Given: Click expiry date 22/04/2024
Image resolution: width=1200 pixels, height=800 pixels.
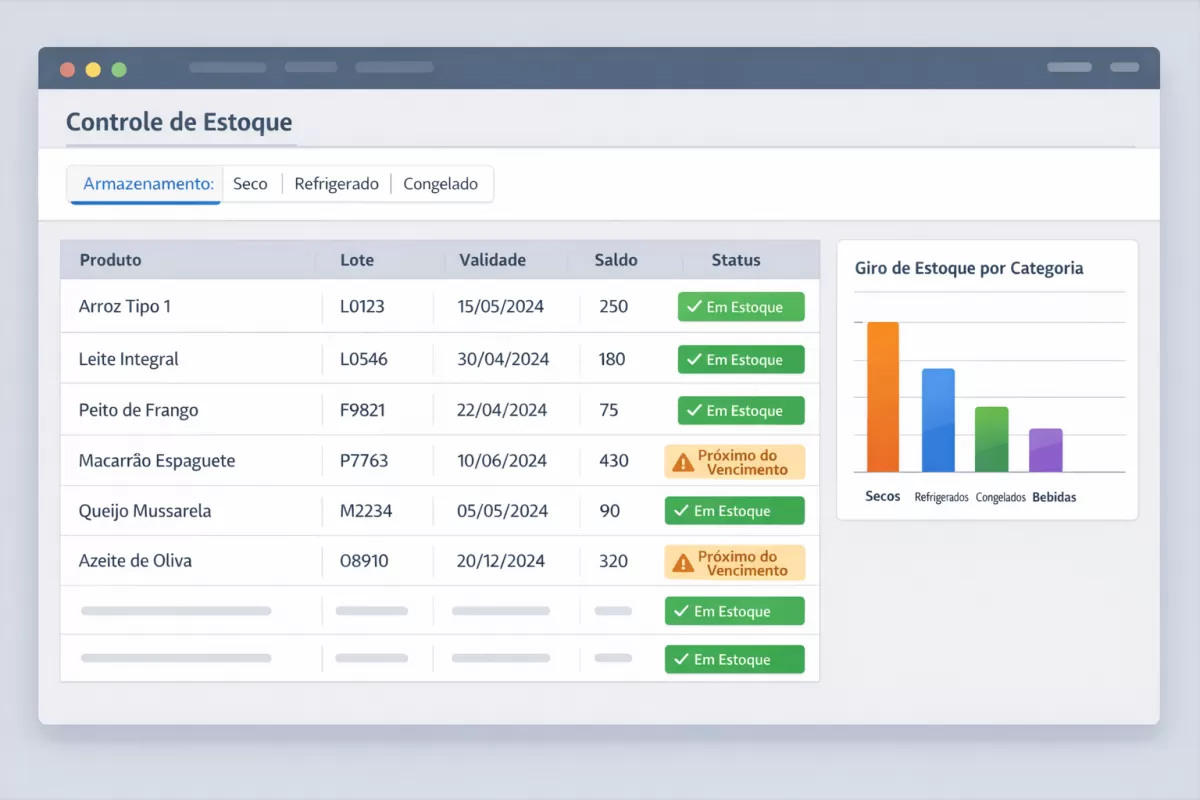Looking at the screenshot, I should click(x=502, y=410).
